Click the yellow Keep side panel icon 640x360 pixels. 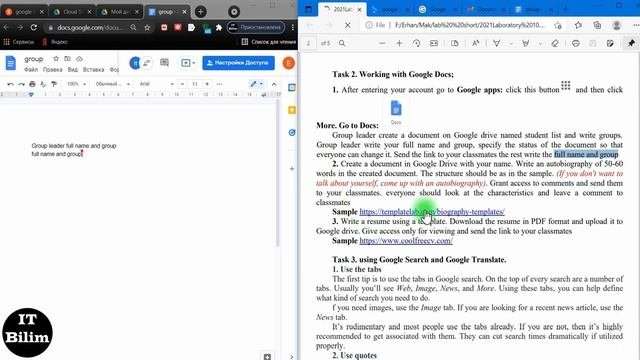click(292, 110)
